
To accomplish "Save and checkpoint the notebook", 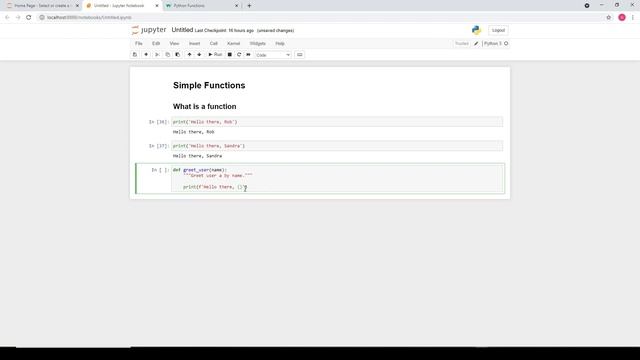I will point(135,55).
